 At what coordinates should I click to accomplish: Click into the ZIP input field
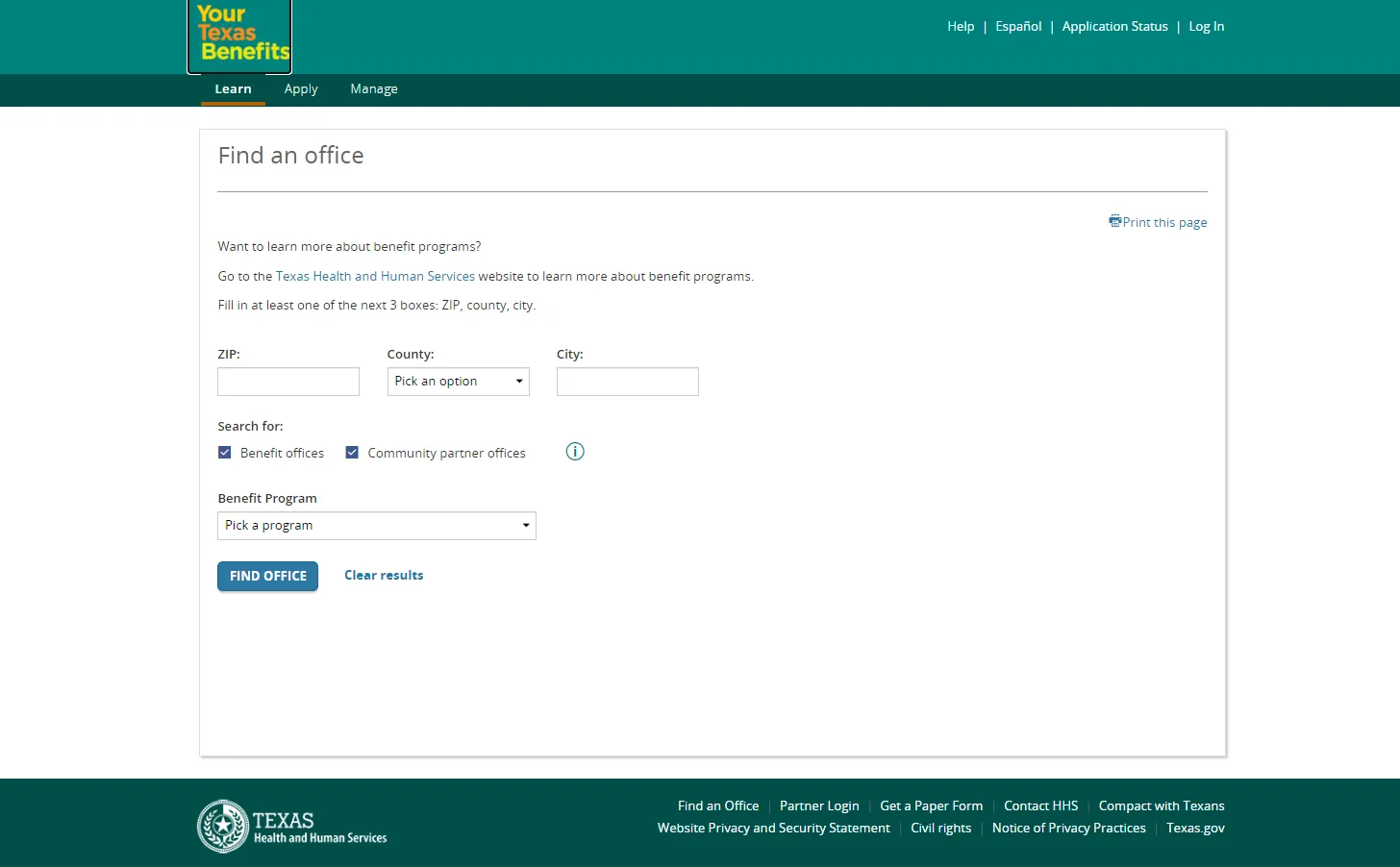(x=288, y=382)
